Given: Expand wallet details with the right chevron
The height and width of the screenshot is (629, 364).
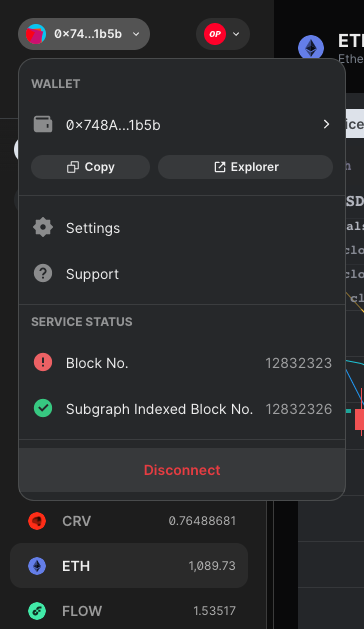Looking at the screenshot, I should point(326,124).
